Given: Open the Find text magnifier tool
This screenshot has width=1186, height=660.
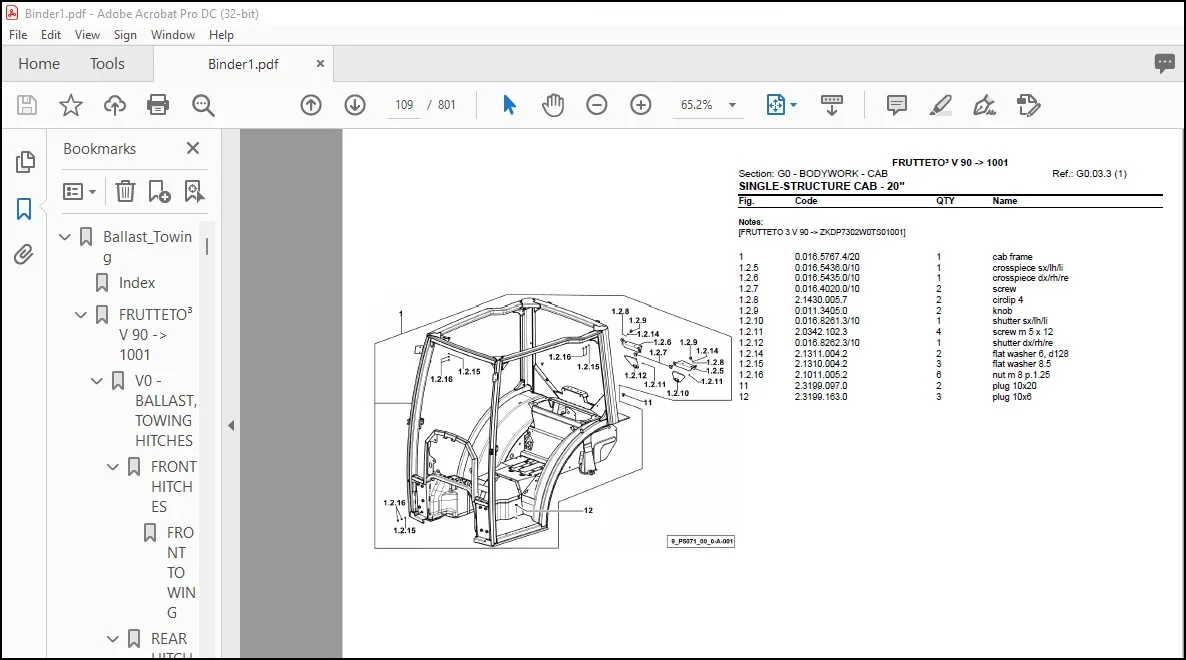Looking at the screenshot, I should coord(203,105).
